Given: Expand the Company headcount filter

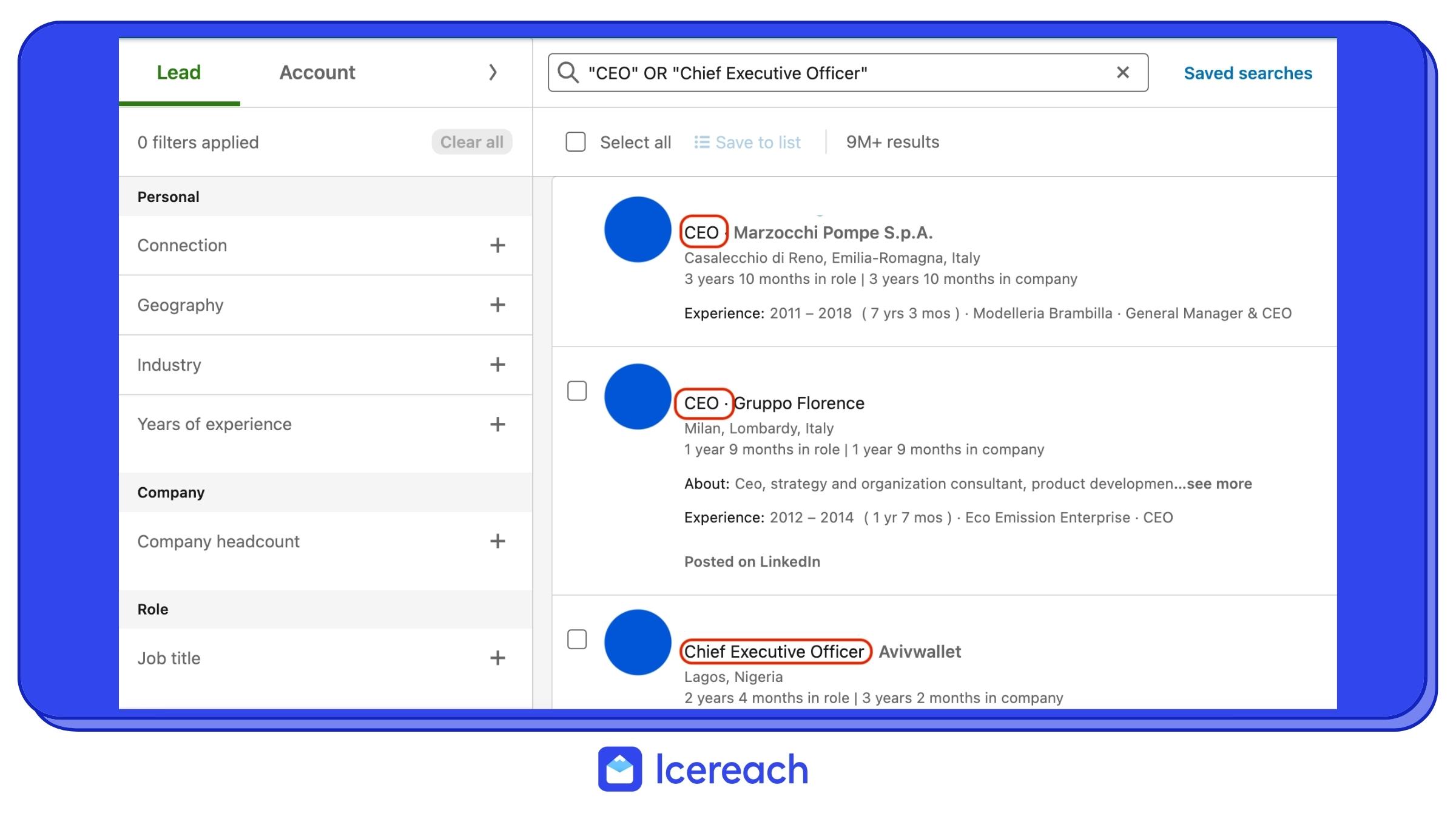Looking at the screenshot, I should (x=497, y=541).
